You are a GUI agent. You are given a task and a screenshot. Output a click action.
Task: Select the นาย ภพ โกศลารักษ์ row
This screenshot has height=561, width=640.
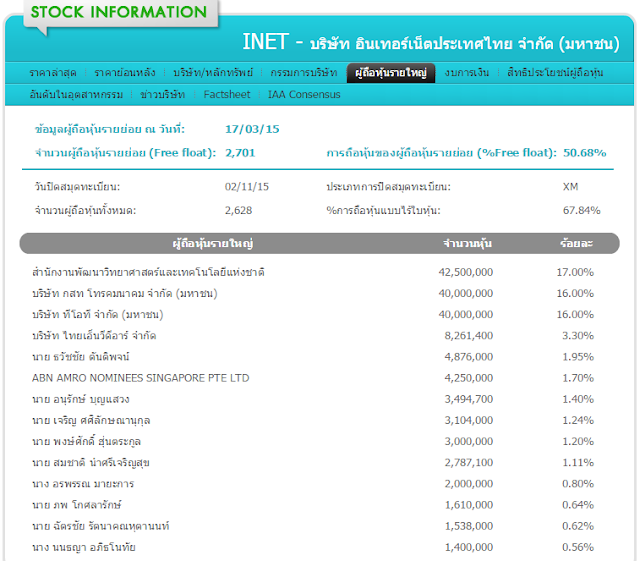313,505
